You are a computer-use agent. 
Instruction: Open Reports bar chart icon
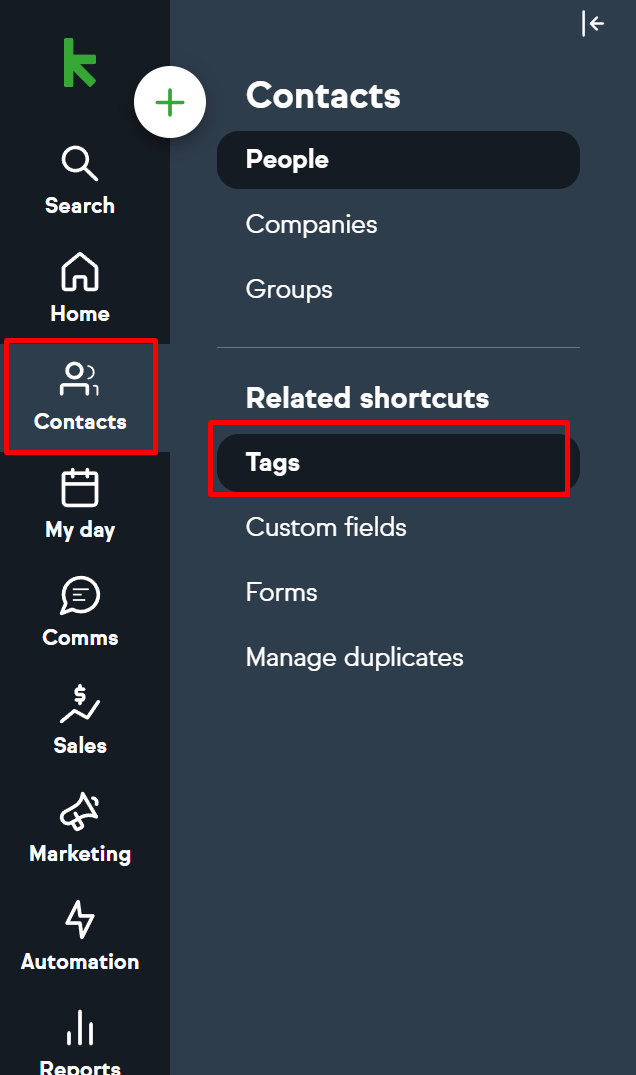(80, 1028)
